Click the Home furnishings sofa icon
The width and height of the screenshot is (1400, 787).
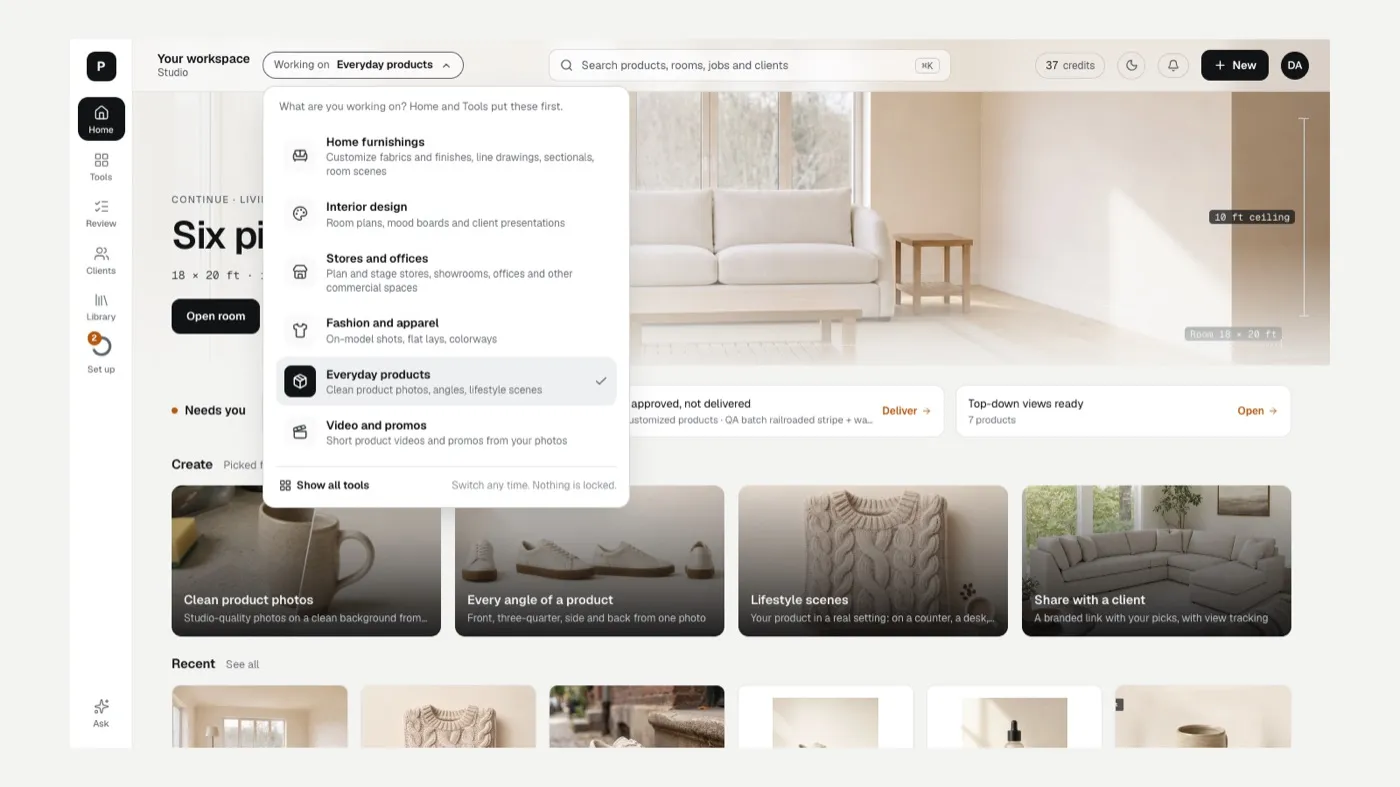(300, 156)
